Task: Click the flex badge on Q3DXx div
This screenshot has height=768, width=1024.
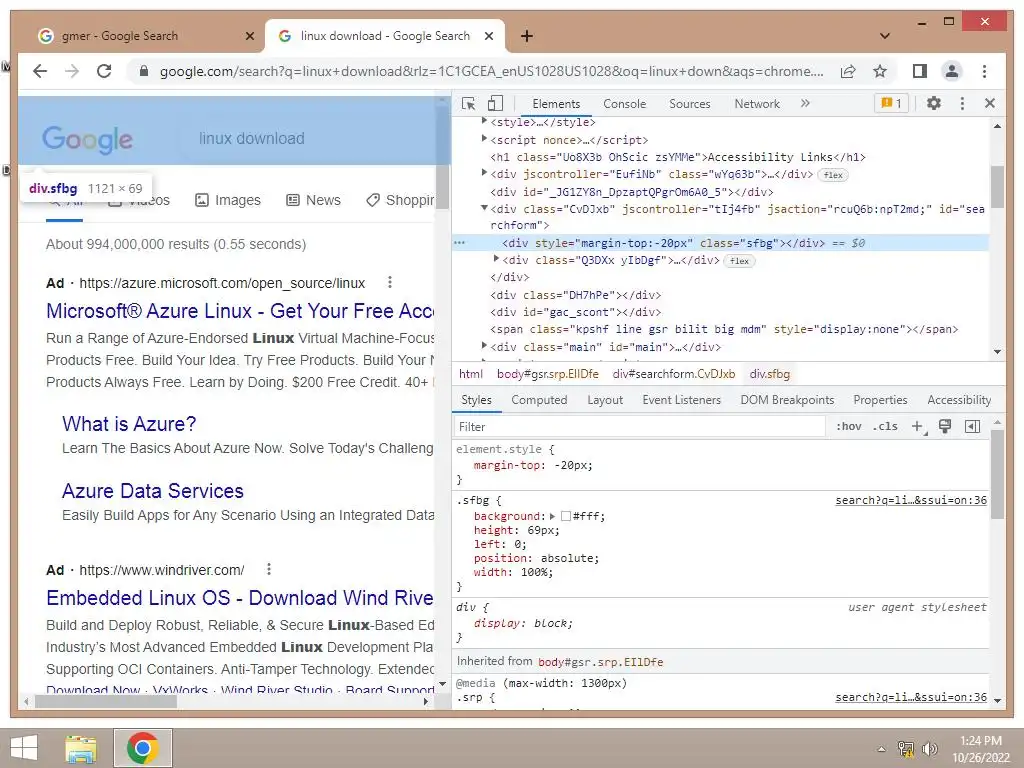Action: [x=739, y=261]
